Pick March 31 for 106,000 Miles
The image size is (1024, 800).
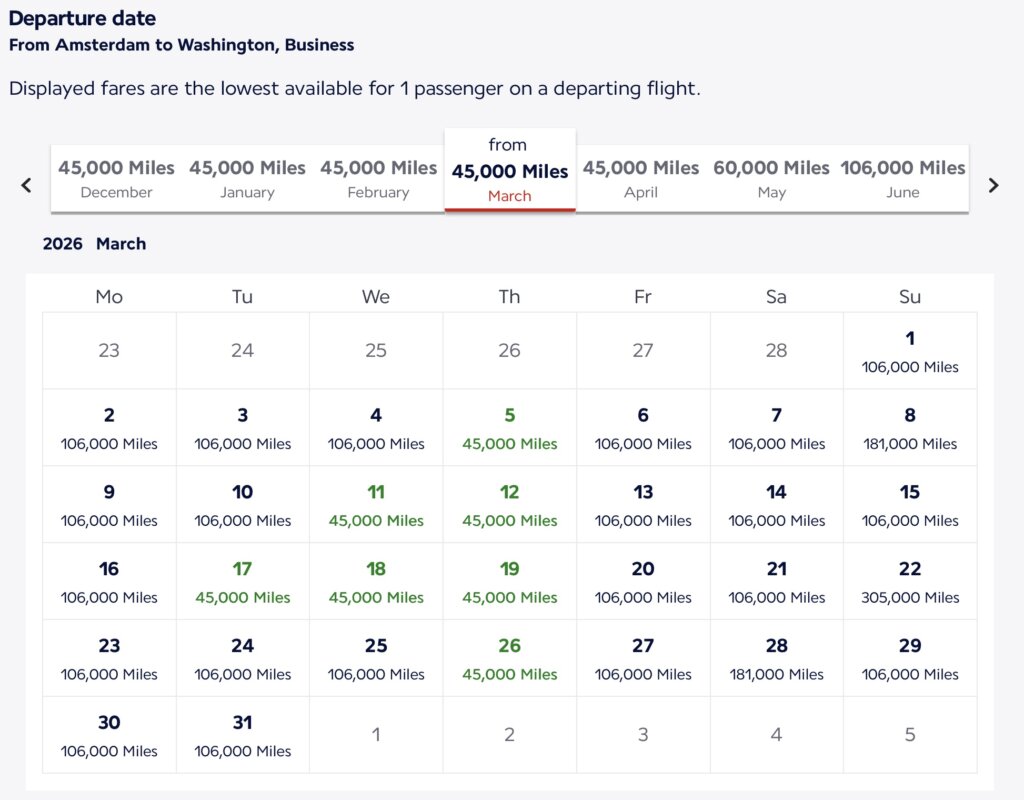click(x=242, y=736)
